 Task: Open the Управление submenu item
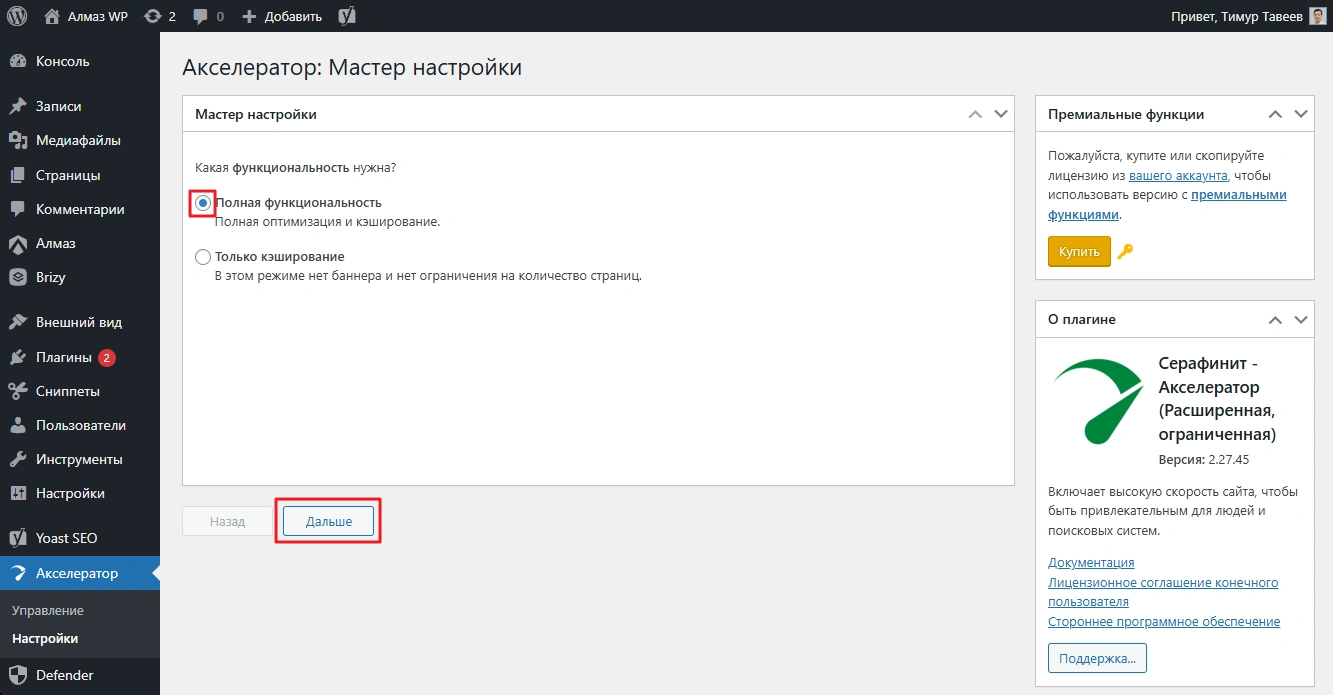pyautogui.click(x=48, y=610)
